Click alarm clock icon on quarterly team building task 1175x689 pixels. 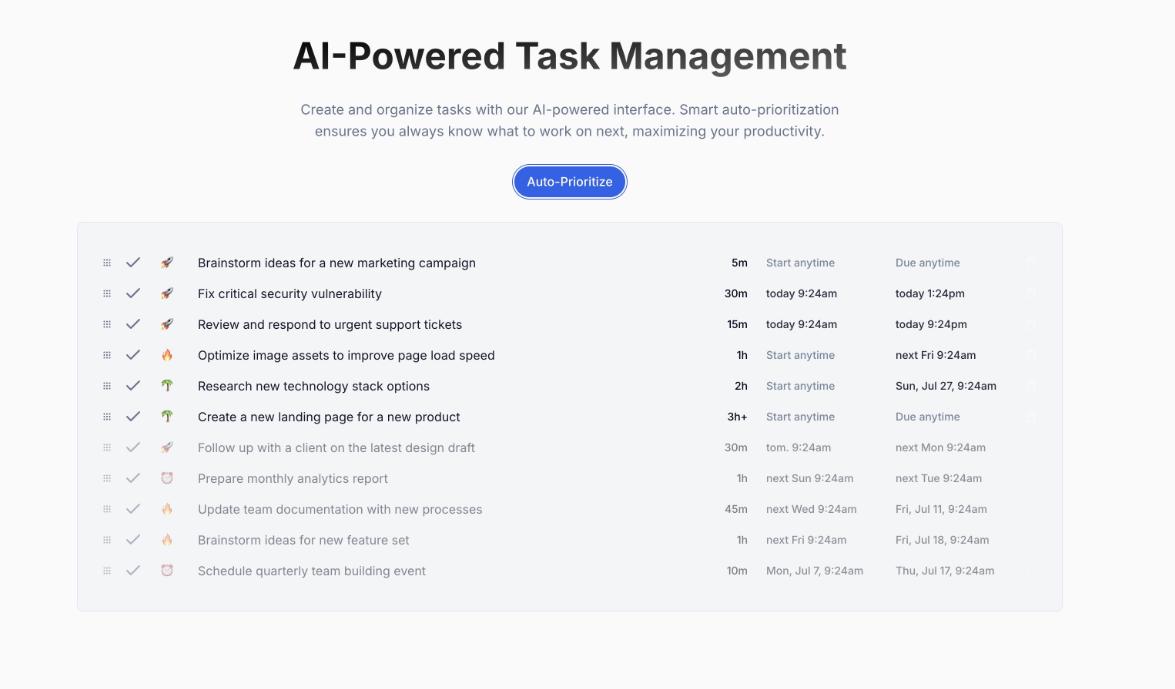[167, 571]
